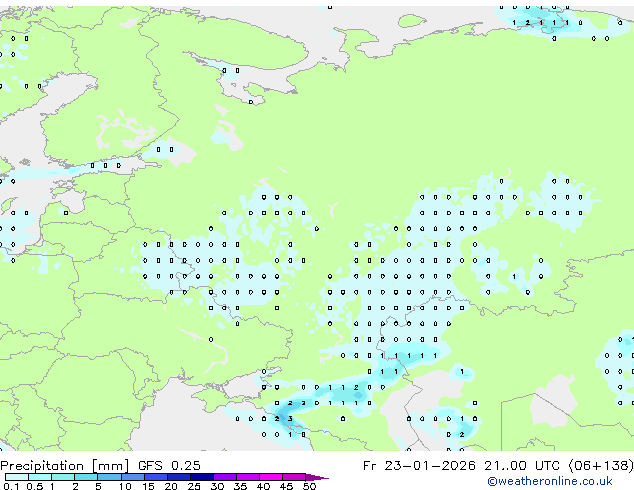Select the legend label '10'
Screen dimensions: 634x490
pyautogui.click(x=125, y=486)
